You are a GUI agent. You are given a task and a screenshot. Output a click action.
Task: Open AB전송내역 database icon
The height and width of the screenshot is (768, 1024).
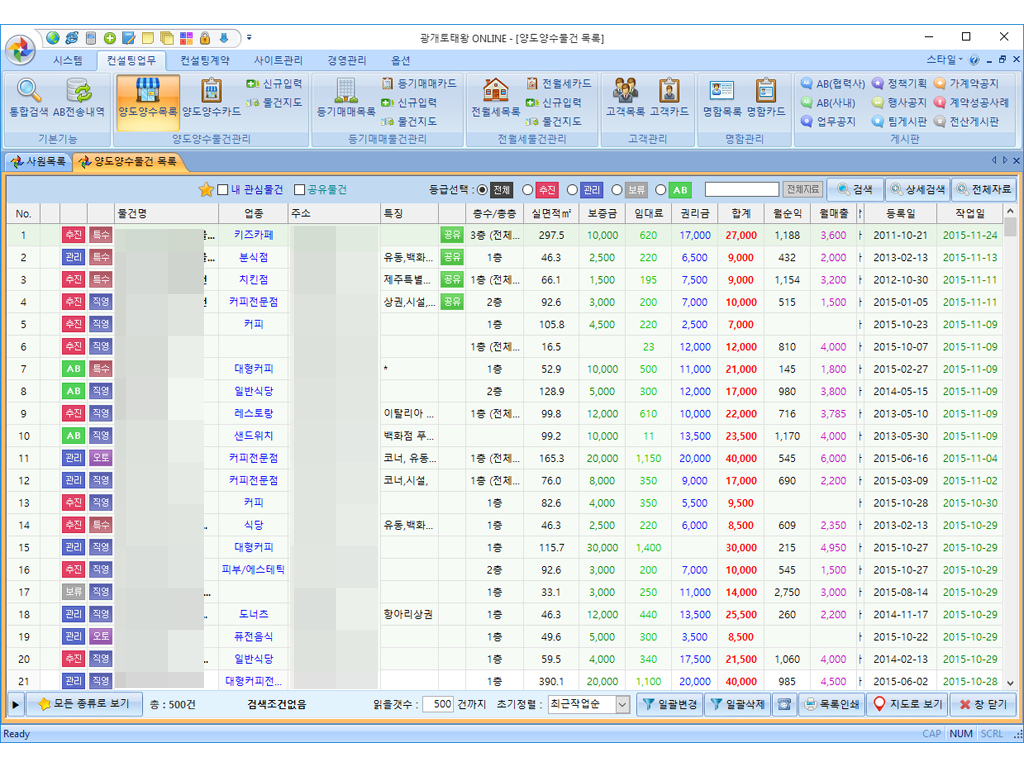point(78,91)
